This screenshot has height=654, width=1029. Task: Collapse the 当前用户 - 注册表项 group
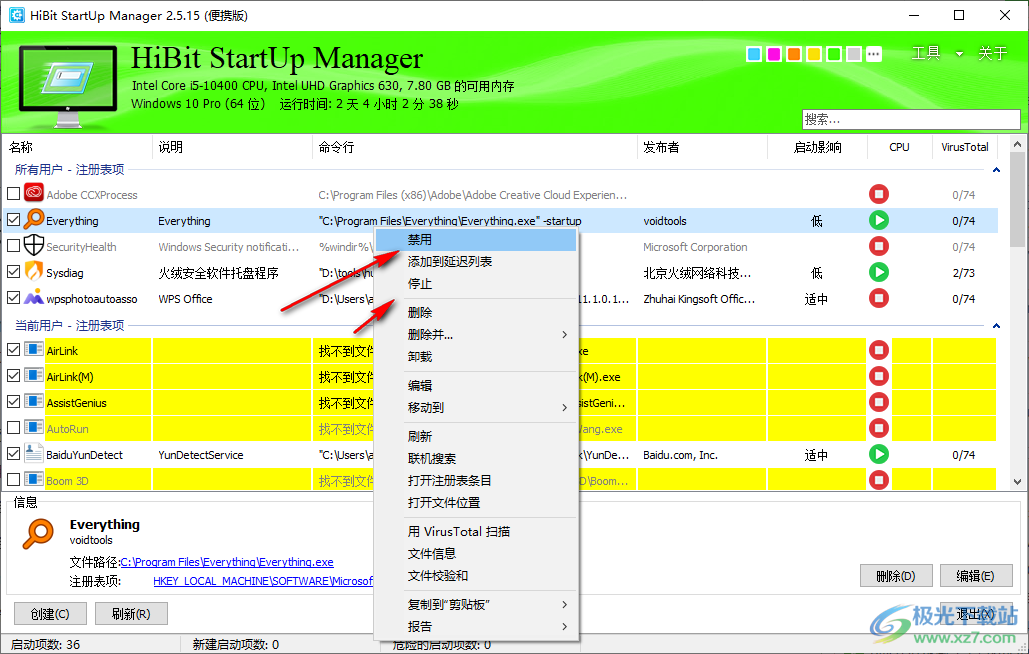pyautogui.click(x=996, y=326)
